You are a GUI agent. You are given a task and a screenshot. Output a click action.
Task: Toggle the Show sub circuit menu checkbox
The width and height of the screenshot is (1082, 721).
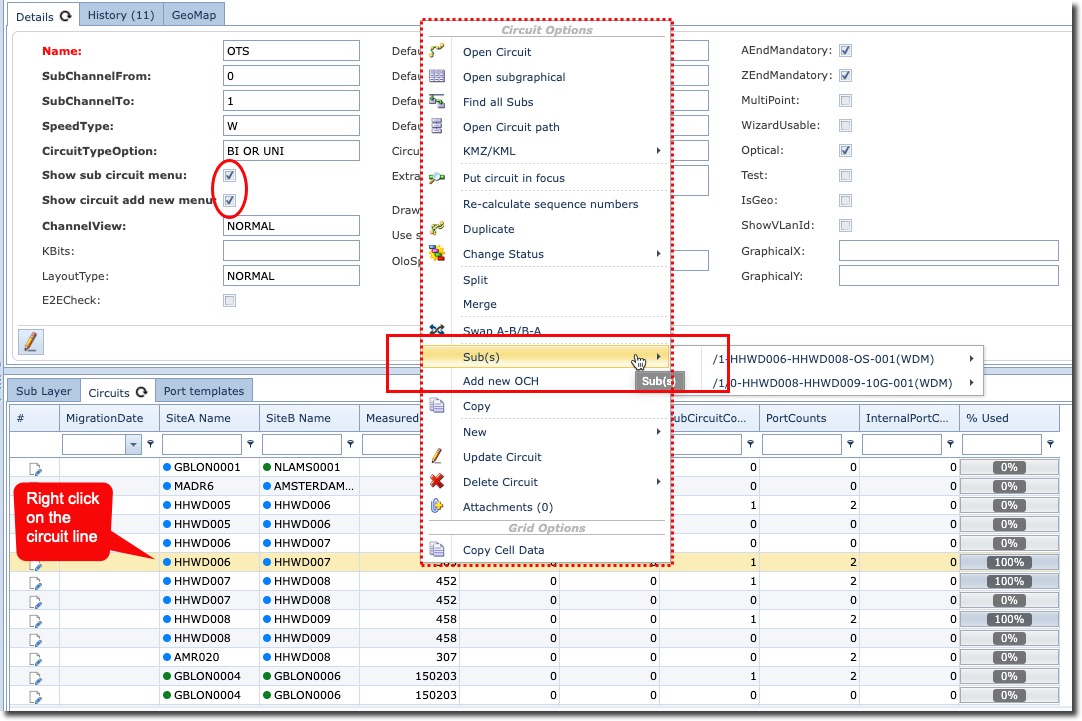[x=229, y=175]
